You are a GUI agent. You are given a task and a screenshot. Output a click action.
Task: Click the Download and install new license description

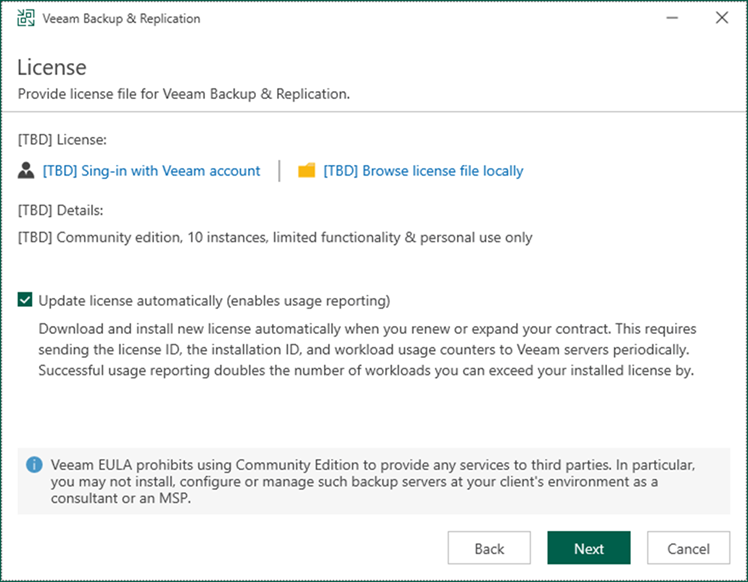(x=367, y=350)
